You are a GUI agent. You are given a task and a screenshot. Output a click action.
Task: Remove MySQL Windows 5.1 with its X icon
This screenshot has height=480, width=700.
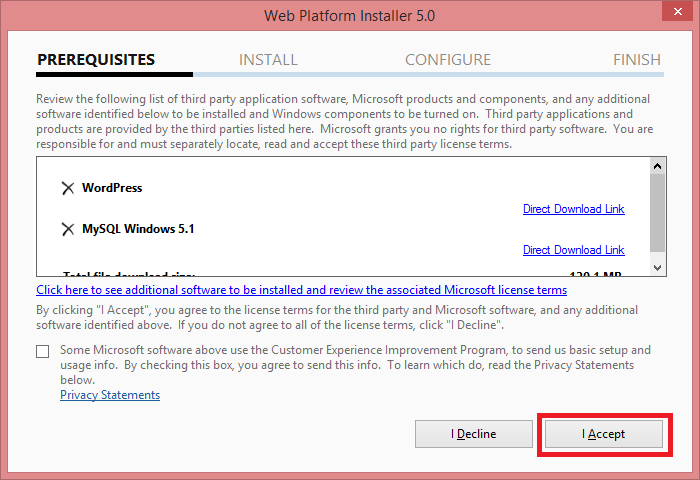(68, 229)
